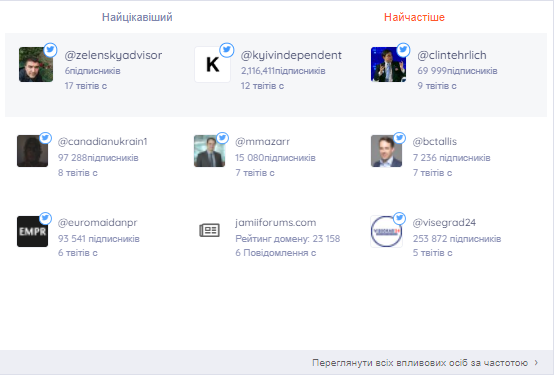Click '17 твітів с' under @zelenskyadvisor
This screenshot has width=559, height=377.
pyautogui.click(x=86, y=86)
